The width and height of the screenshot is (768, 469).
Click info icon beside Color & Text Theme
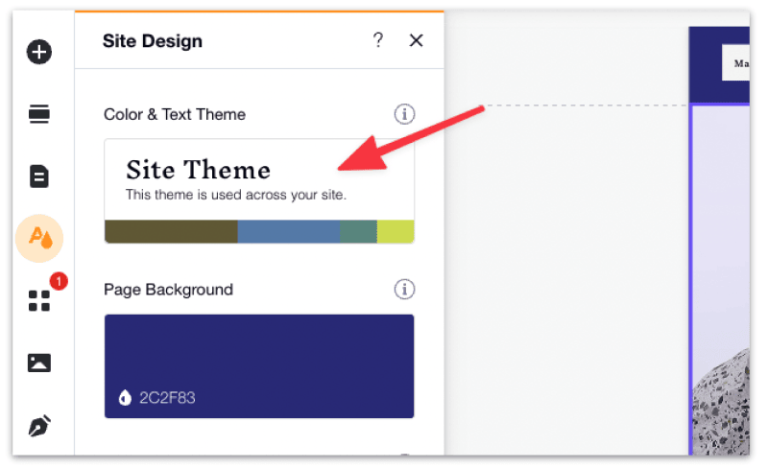tap(404, 114)
